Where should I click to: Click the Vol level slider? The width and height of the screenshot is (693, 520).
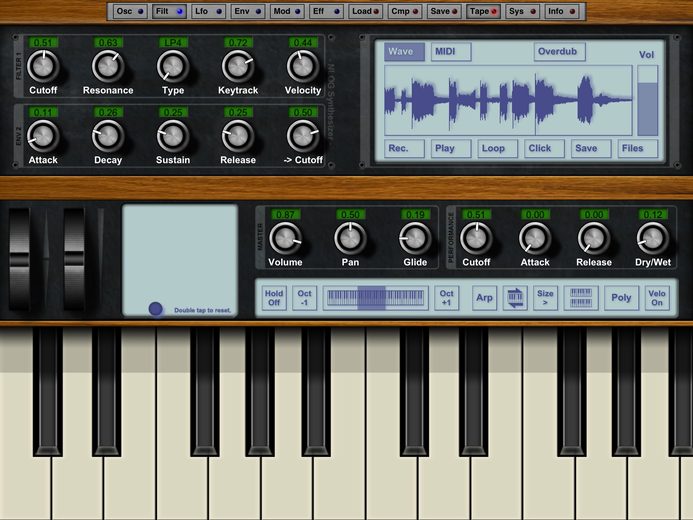(x=647, y=101)
